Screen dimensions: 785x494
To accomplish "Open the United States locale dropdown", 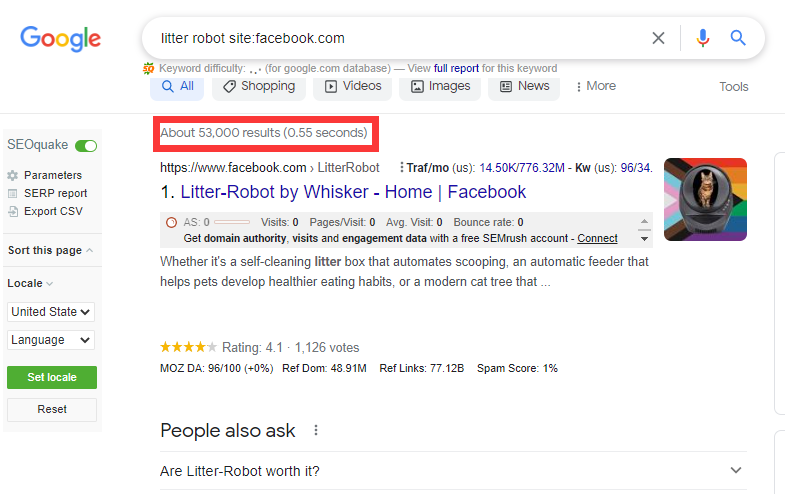I will [51, 312].
